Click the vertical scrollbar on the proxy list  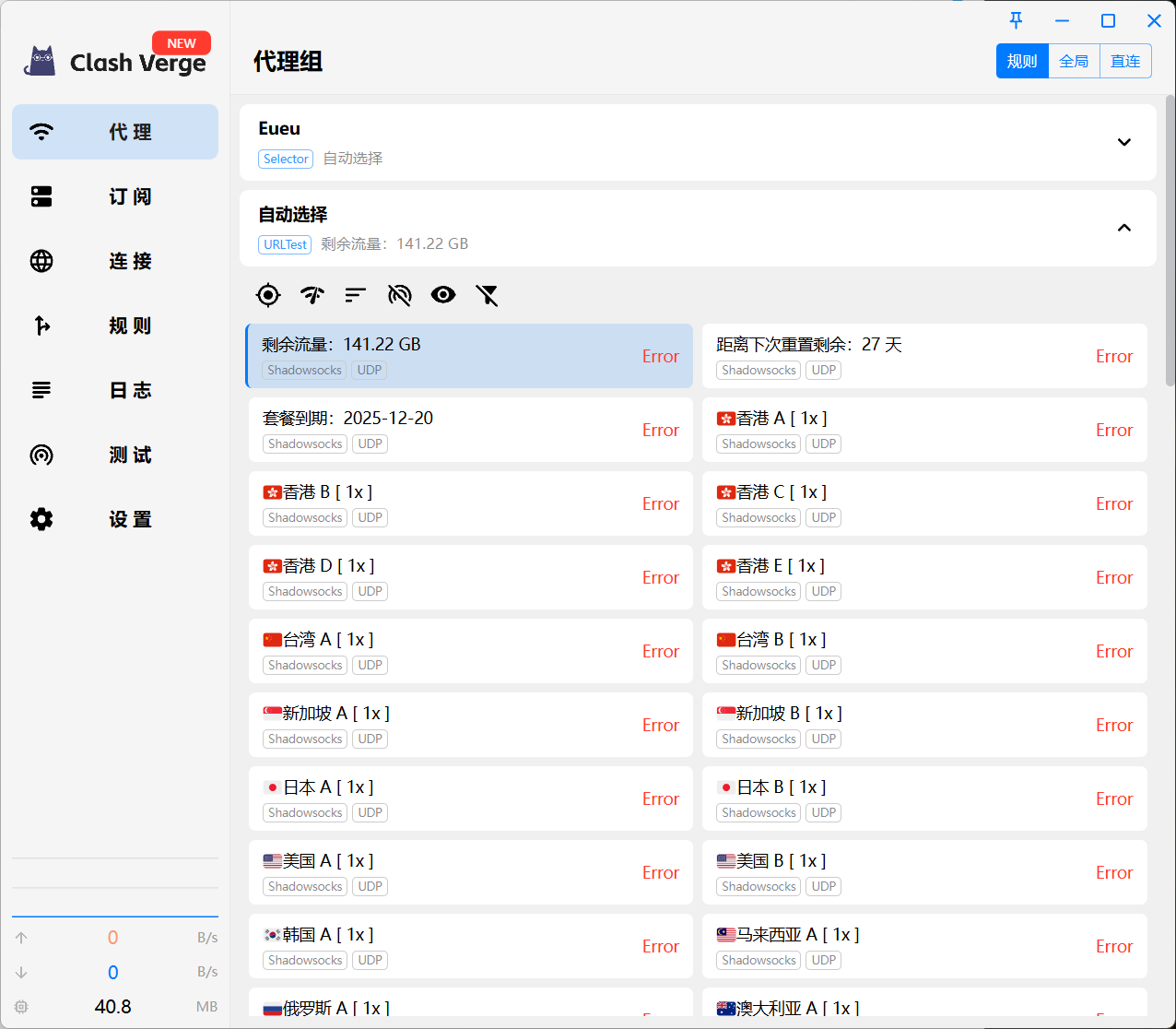click(1170, 240)
